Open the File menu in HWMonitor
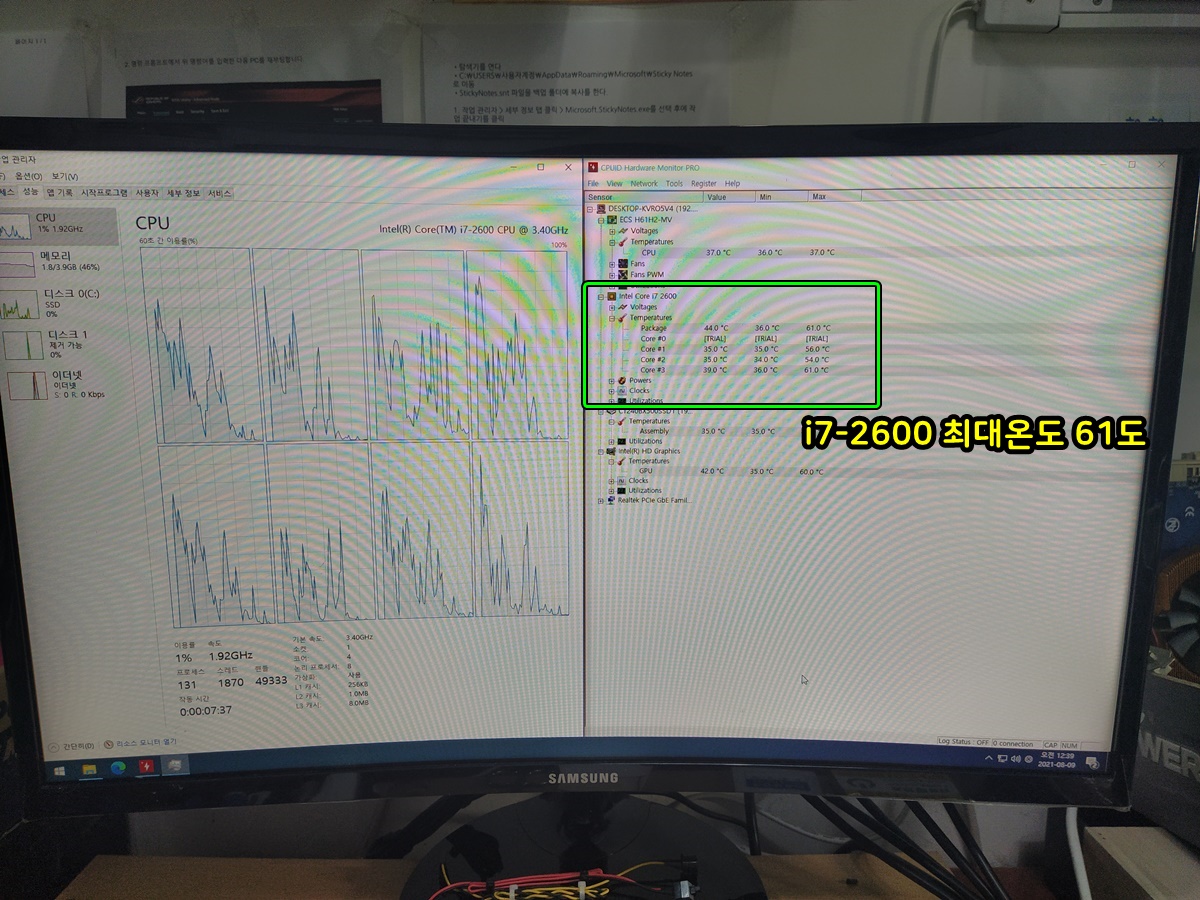This screenshot has width=1200, height=900. click(593, 184)
